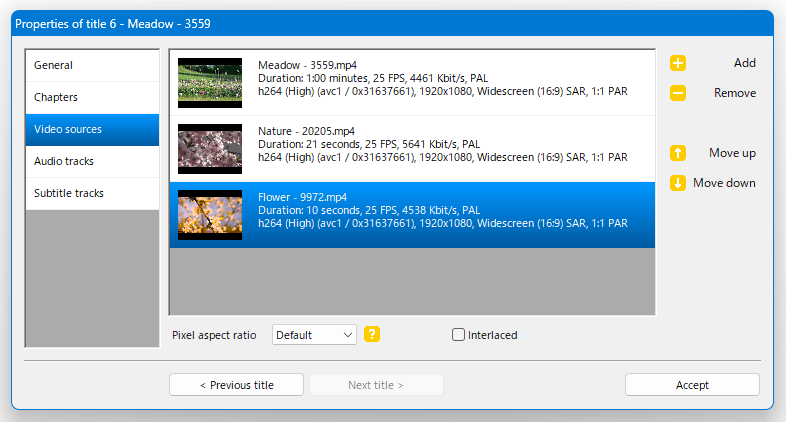786x422 pixels.
Task: Open the Pixel aspect ratio dropdown
Action: pyautogui.click(x=314, y=335)
